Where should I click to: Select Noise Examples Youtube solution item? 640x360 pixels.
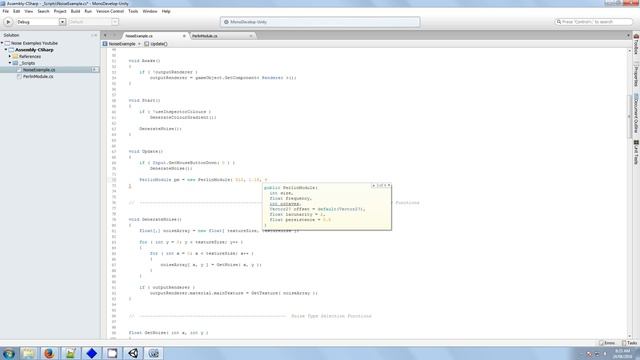pyautogui.click(x=34, y=43)
